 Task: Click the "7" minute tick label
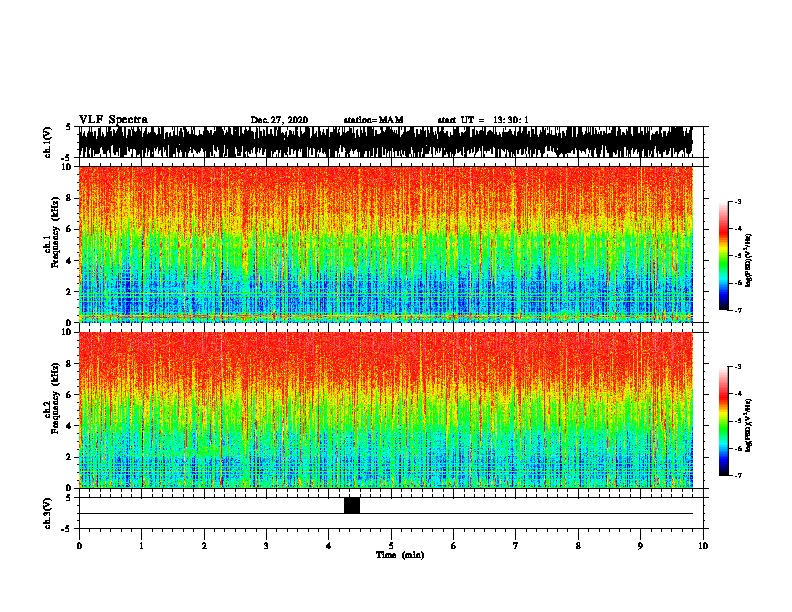516,546
